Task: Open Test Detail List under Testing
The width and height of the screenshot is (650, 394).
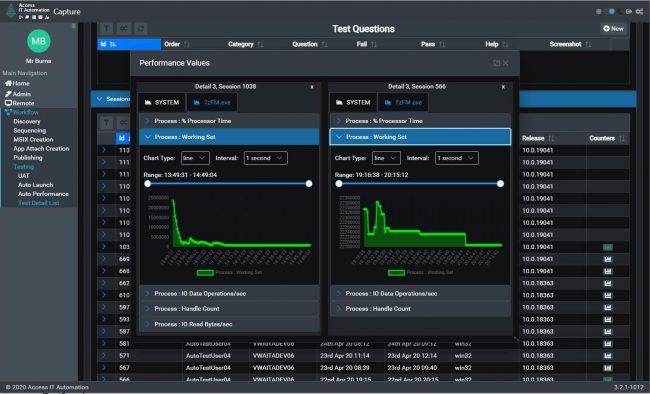Action: tap(39, 203)
